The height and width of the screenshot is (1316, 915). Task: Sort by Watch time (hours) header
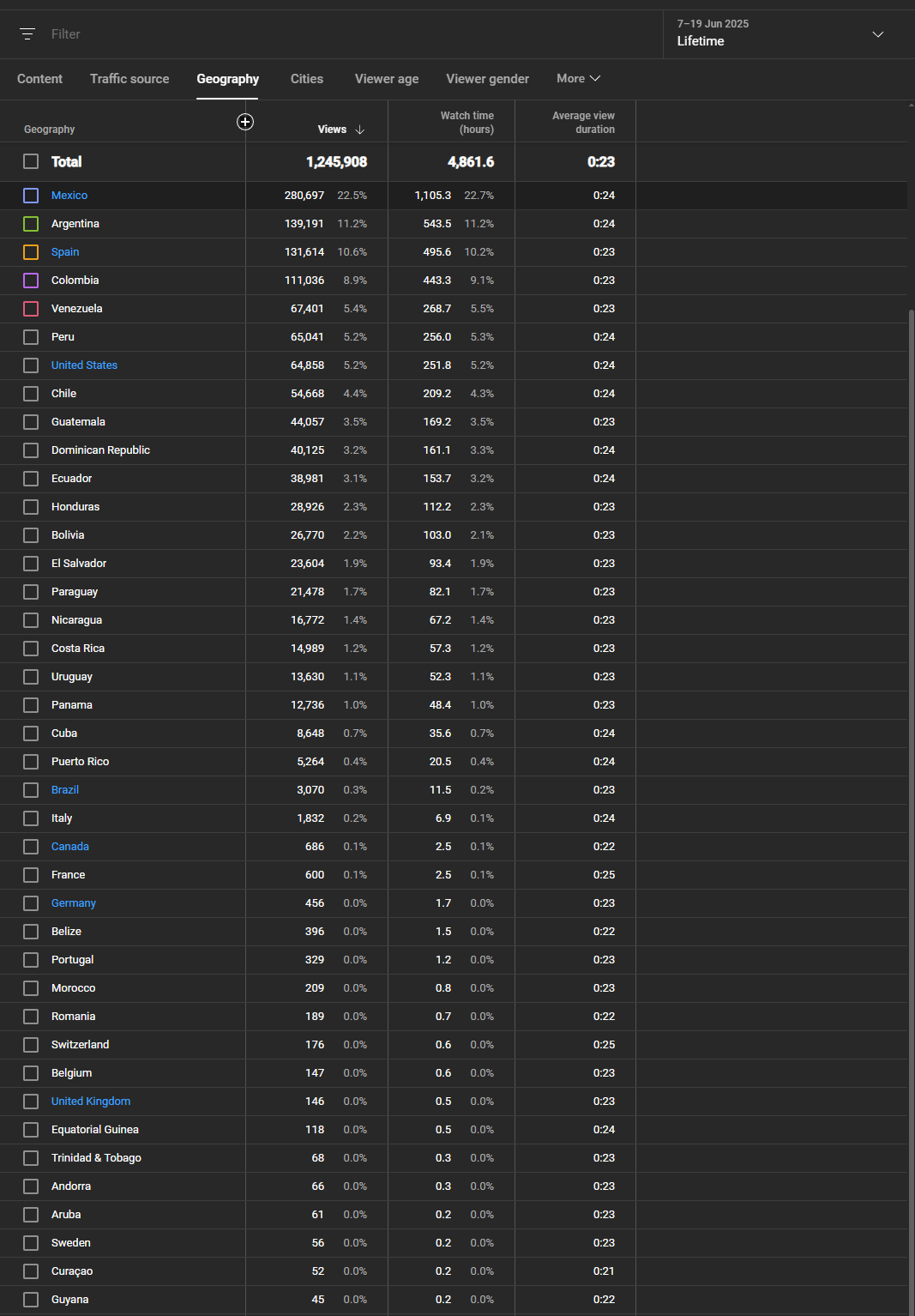(467, 123)
